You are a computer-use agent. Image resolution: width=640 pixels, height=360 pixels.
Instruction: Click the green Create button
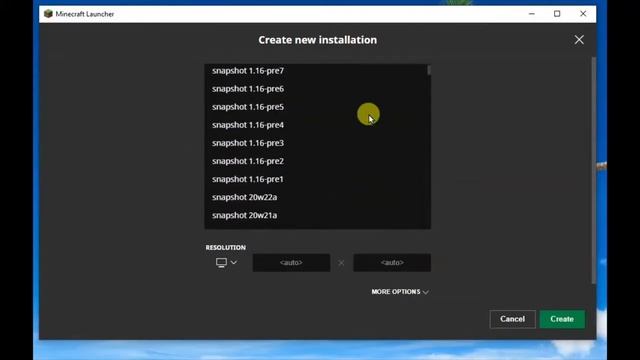pyautogui.click(x=562, y=319)
